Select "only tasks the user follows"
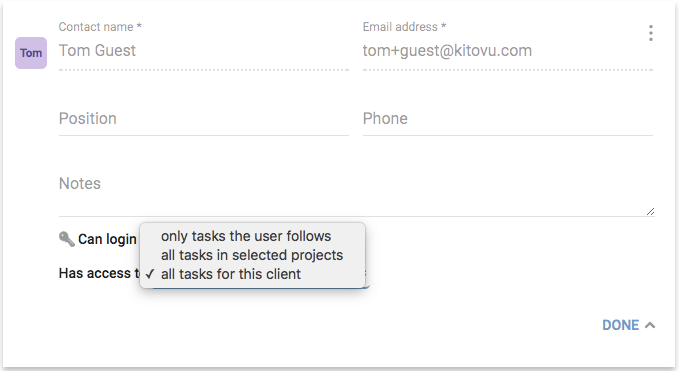 tap(246, 236)
